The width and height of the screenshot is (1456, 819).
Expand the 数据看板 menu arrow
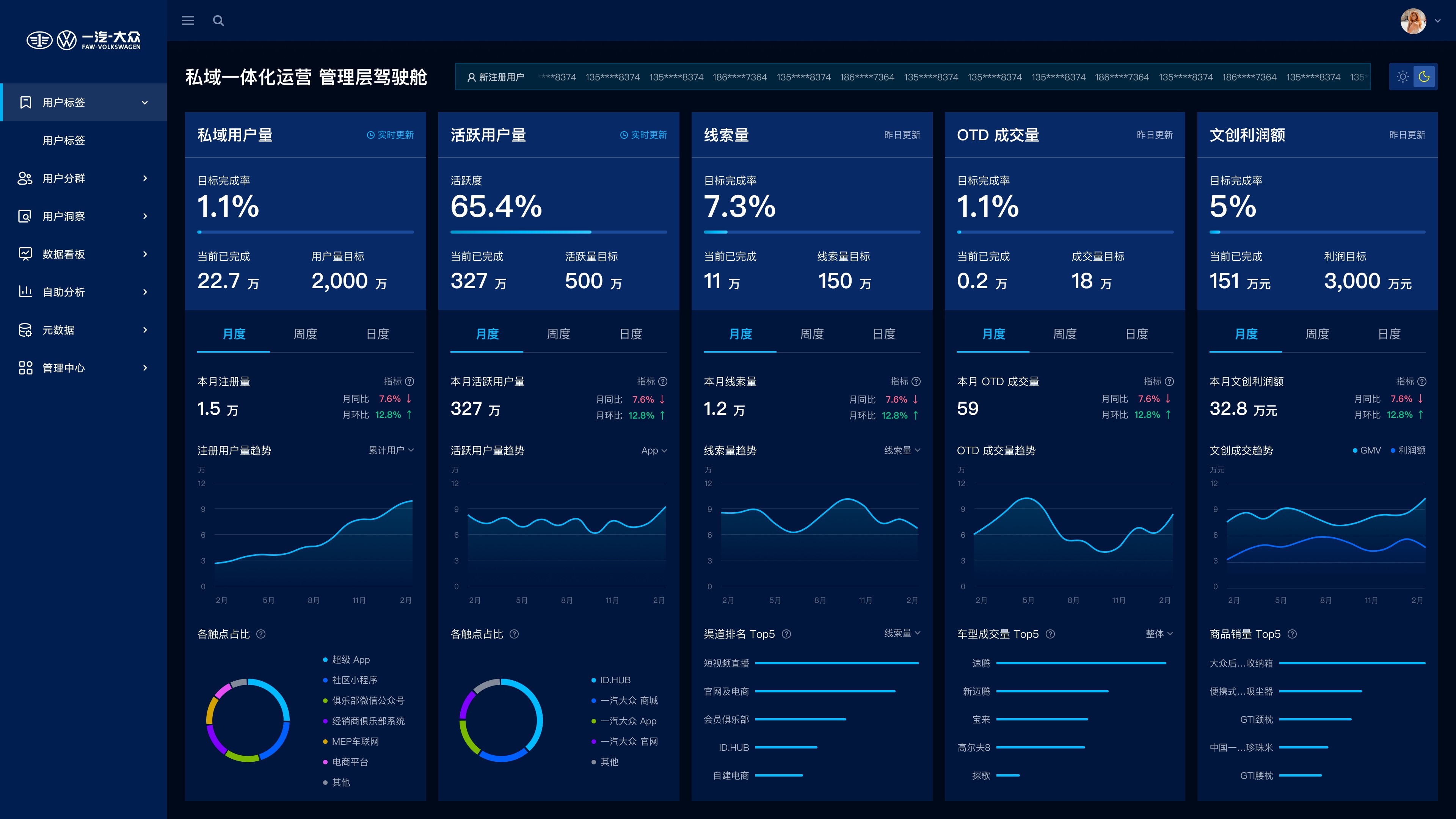point(145,254)
